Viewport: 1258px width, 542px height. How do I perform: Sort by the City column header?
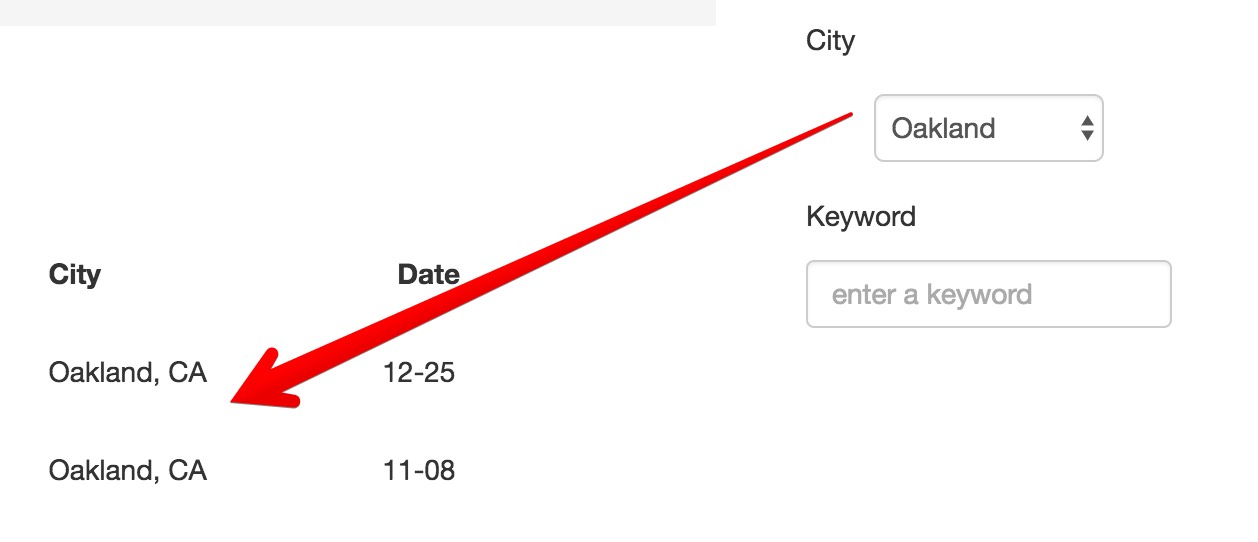pyautogui.click(x=75, y=275)
